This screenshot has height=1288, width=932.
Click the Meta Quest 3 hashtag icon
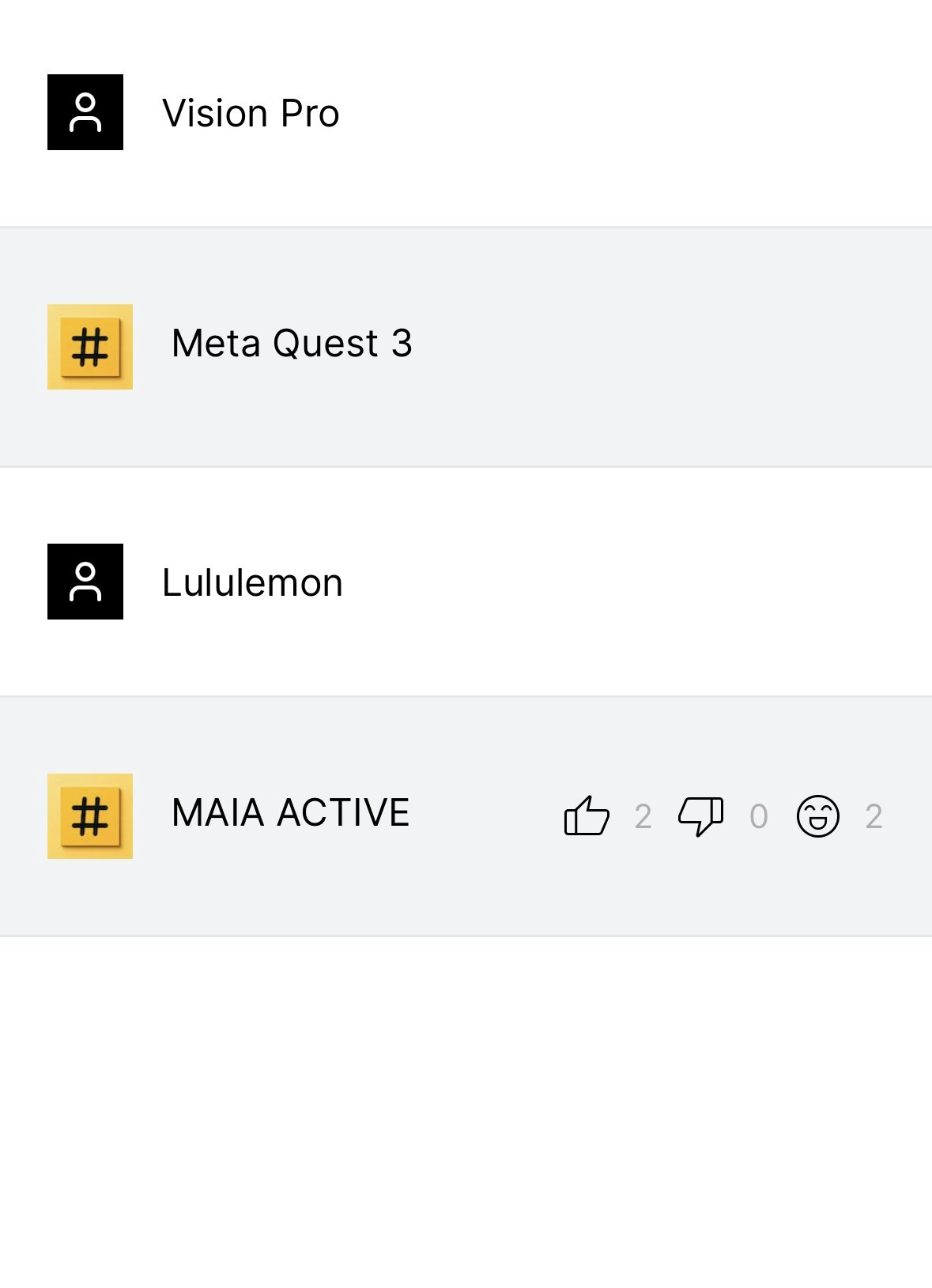click(90, 347)
